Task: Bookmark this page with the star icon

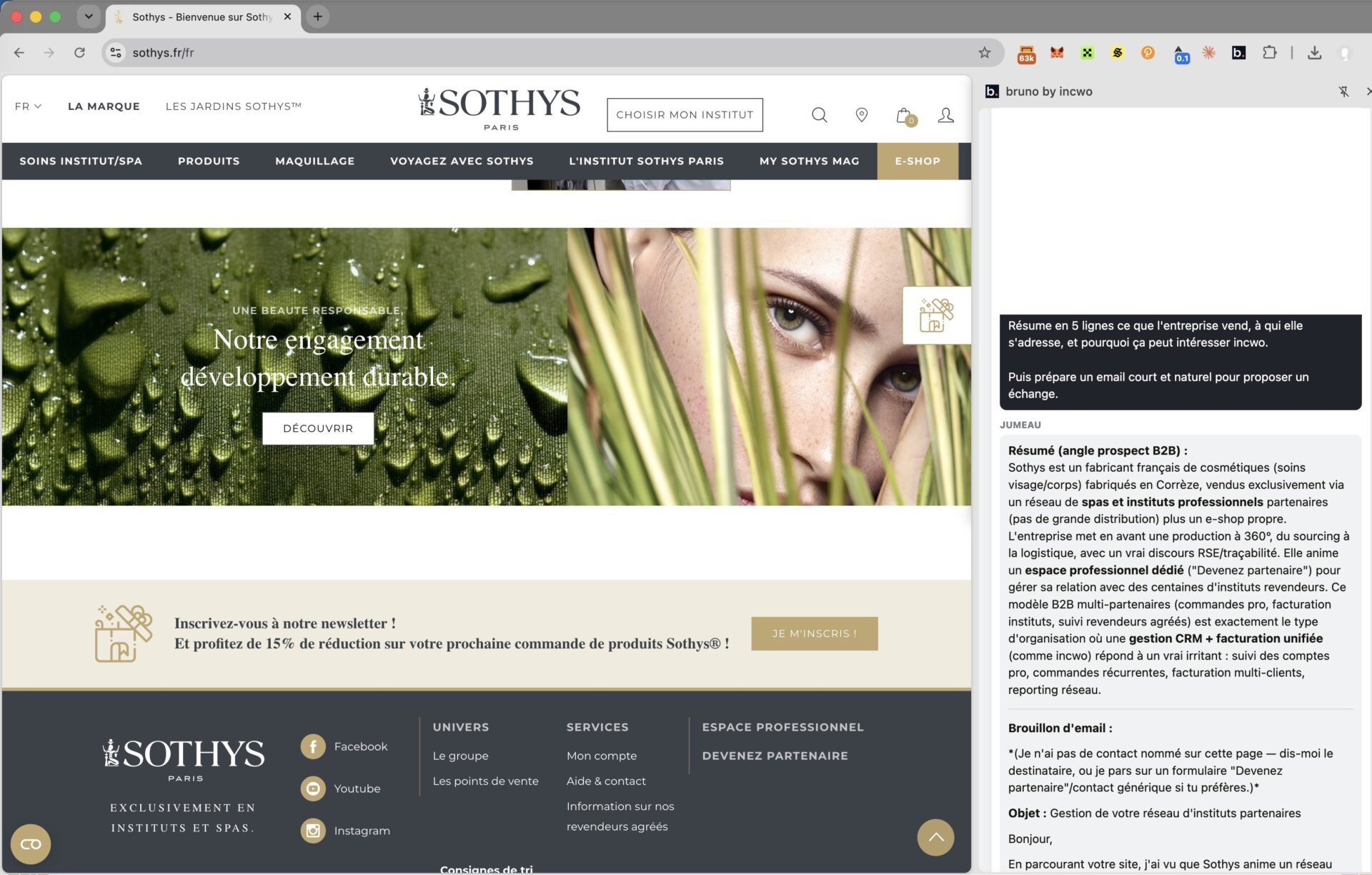Action: 985,52
